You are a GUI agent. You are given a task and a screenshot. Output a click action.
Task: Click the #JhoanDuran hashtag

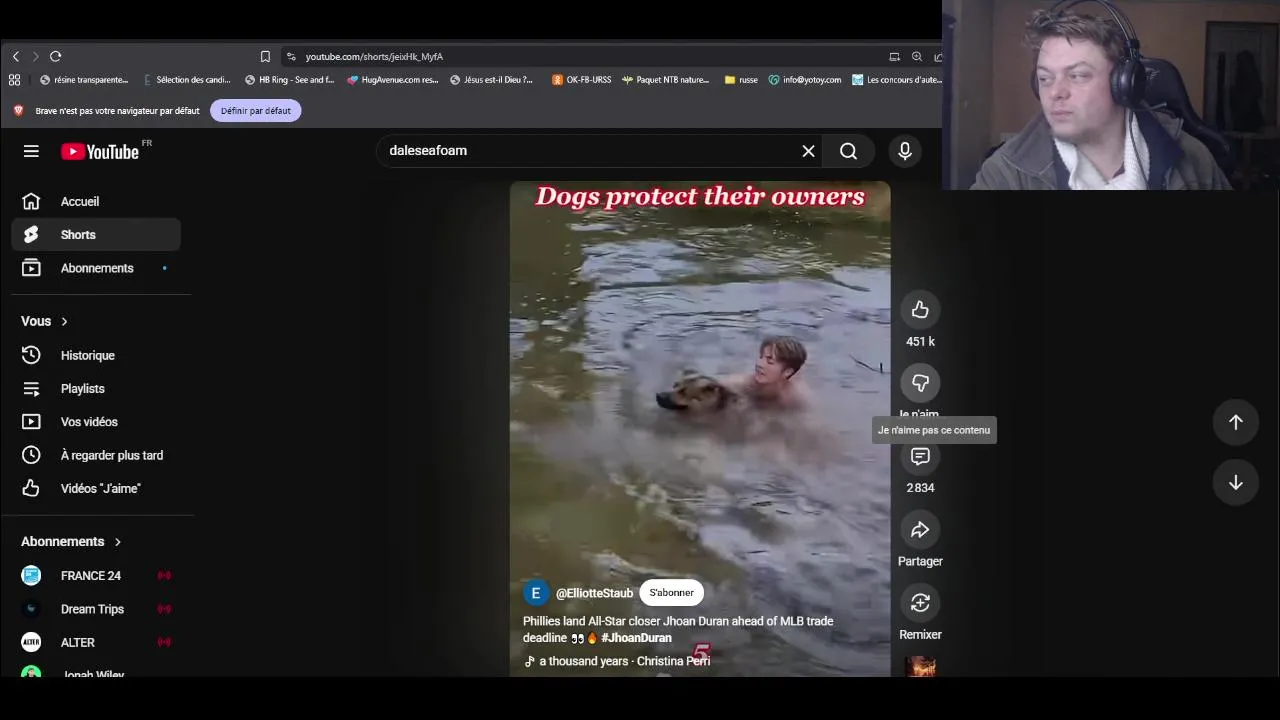click(636, 638)
